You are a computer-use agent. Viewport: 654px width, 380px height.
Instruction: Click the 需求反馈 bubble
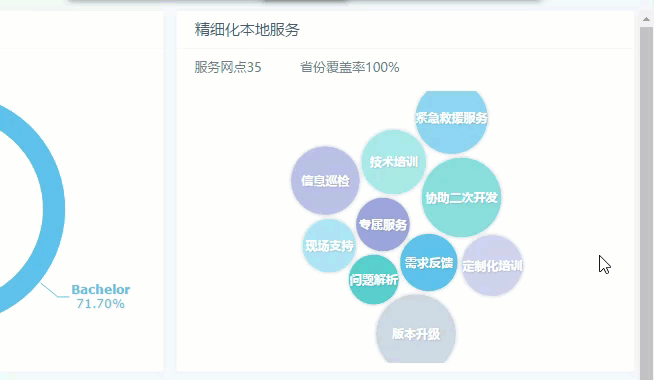tap(428, 262)
